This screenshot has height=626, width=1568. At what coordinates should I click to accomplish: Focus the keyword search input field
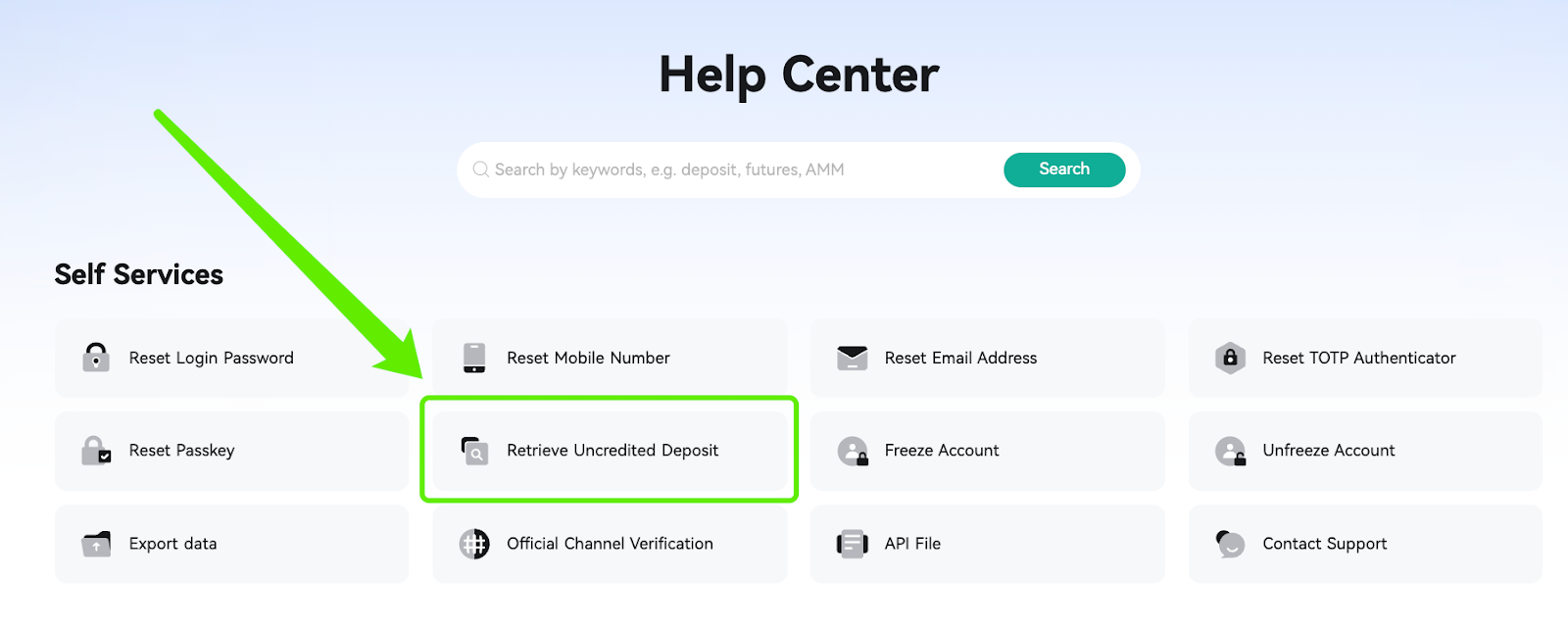[x=735, y=169]
